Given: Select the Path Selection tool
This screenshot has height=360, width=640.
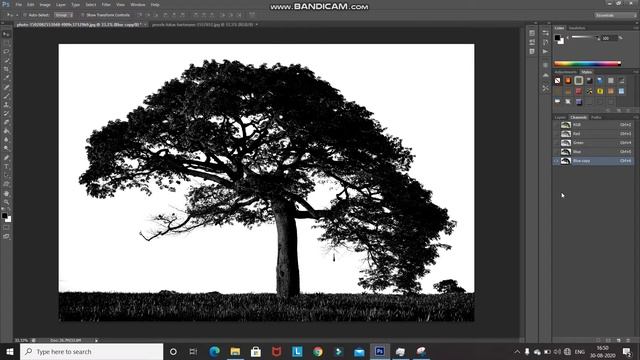Looking at the screenshot, I should (6, 176).
